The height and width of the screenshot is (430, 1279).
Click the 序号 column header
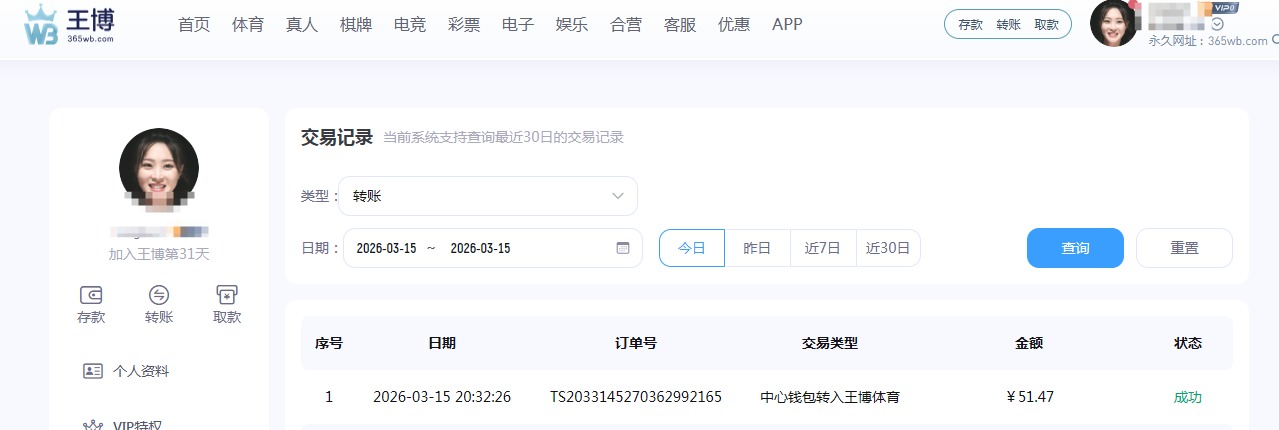329,343
